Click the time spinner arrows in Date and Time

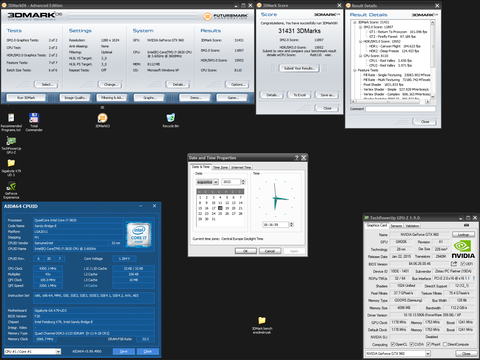291,224
